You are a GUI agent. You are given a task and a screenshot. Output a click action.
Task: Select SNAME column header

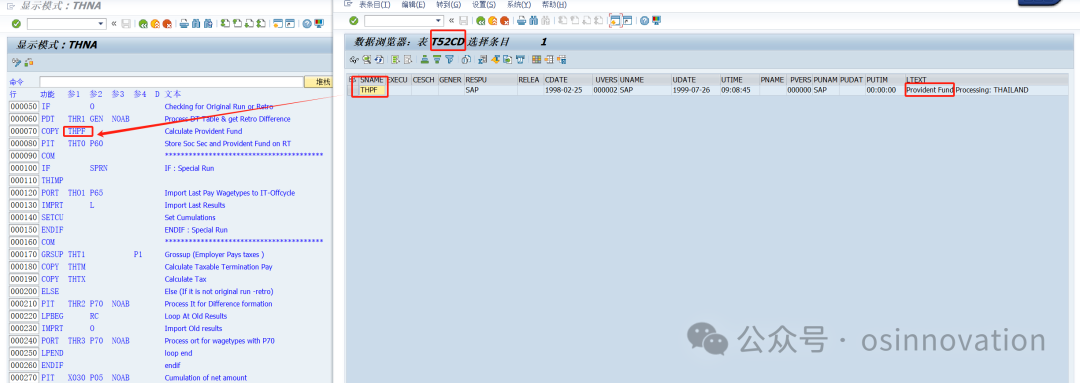pos(372,80)
